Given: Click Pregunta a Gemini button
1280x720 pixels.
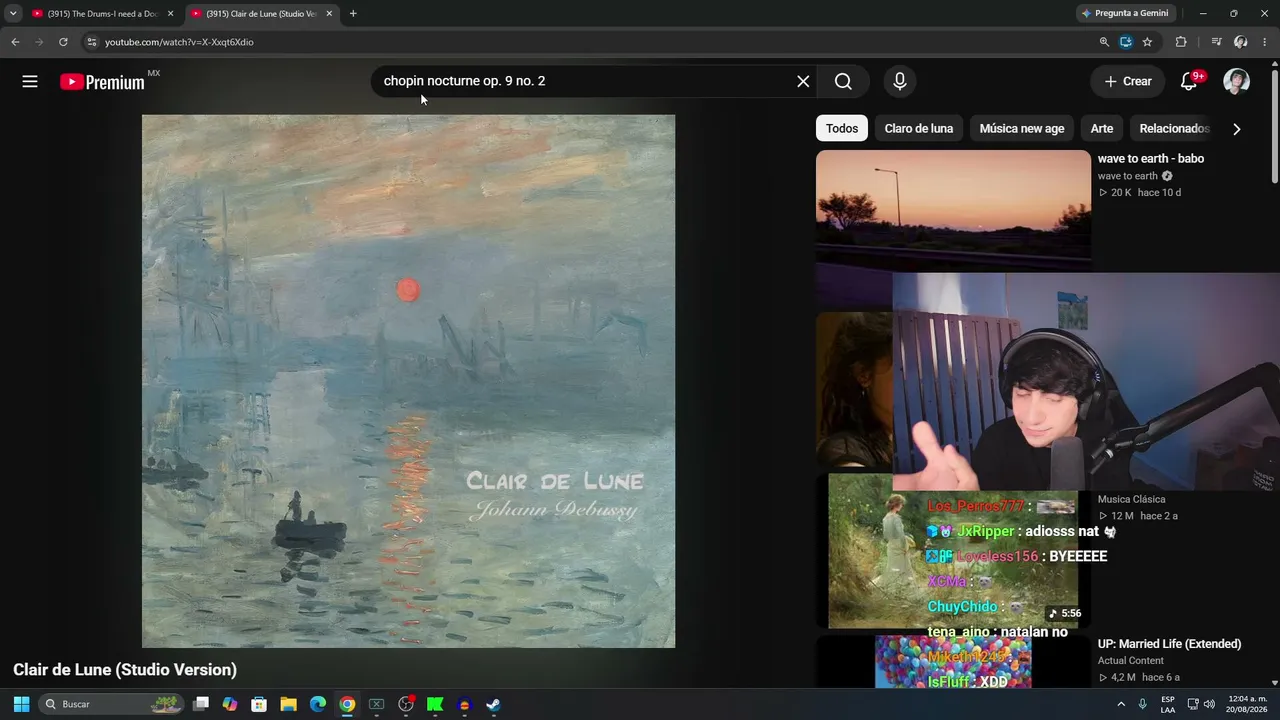Looking at the screenshot, I should 1125,13.
